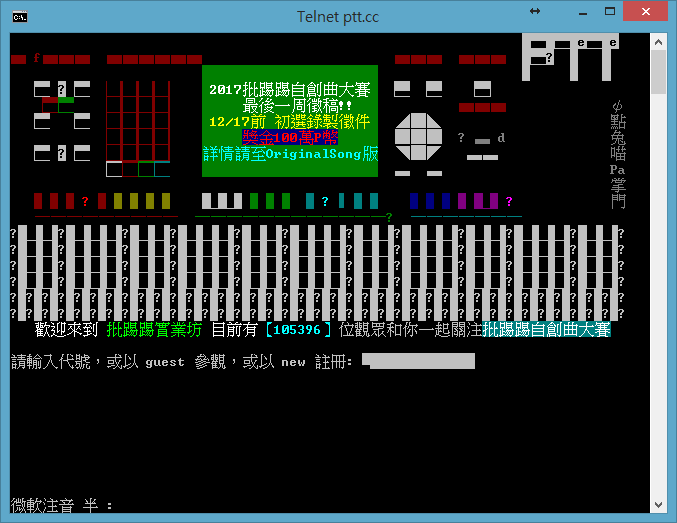This screenshot has width=677, height=523.
Task: Open the Telnet window system menu icon
Action: click(19, 17)
